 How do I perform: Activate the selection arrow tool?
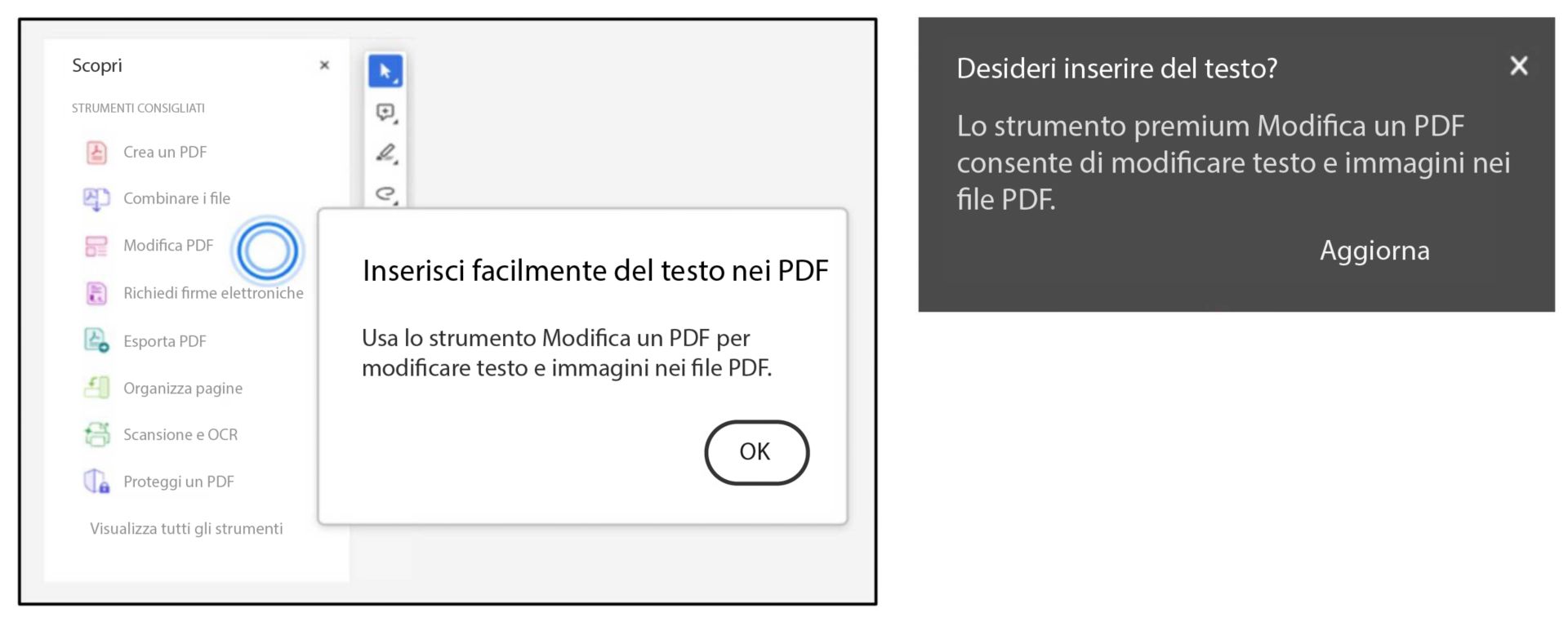click(x=385, y=70)
